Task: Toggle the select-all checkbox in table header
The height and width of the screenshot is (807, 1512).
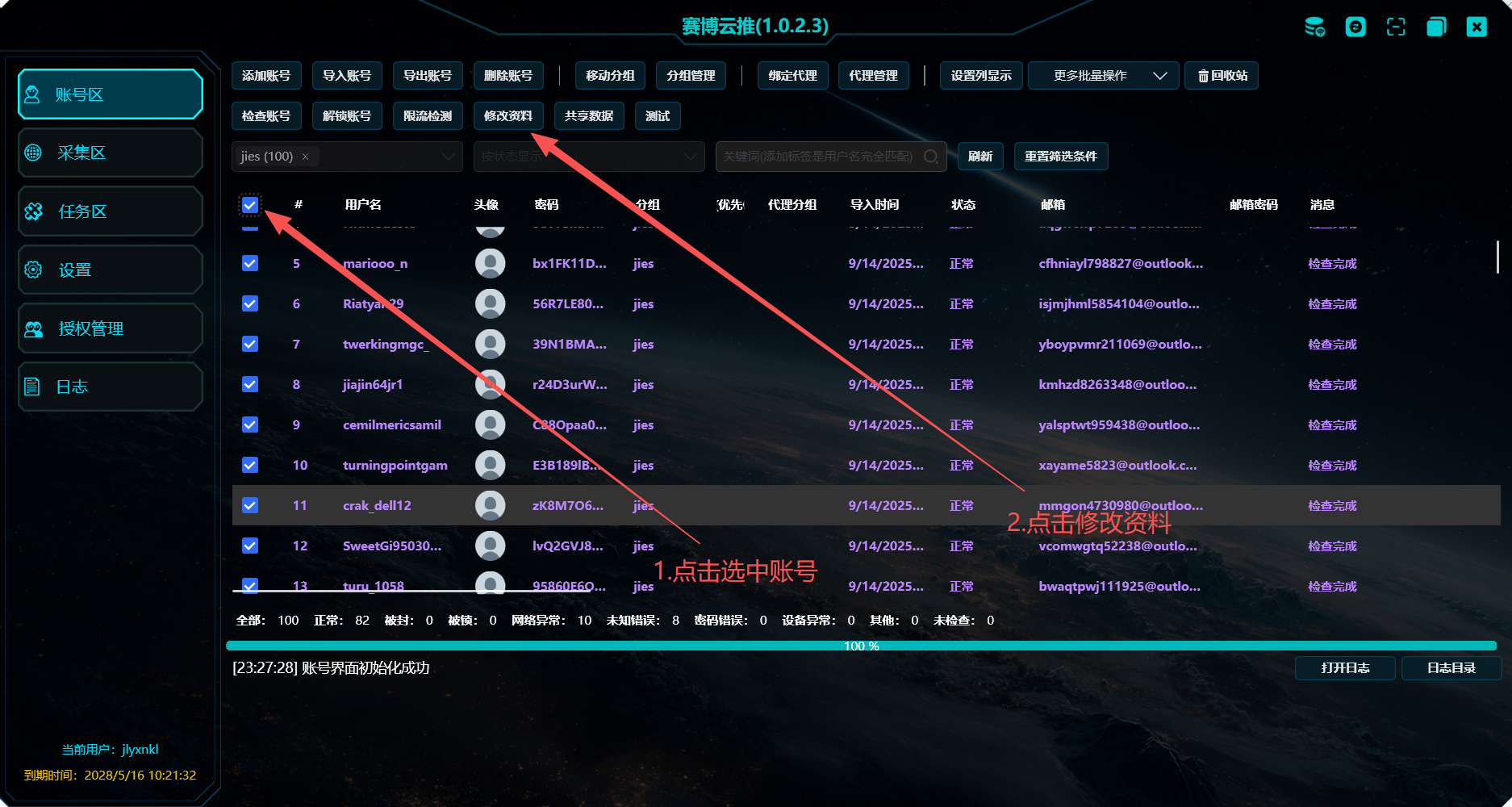Action: [x=250, y=205]
